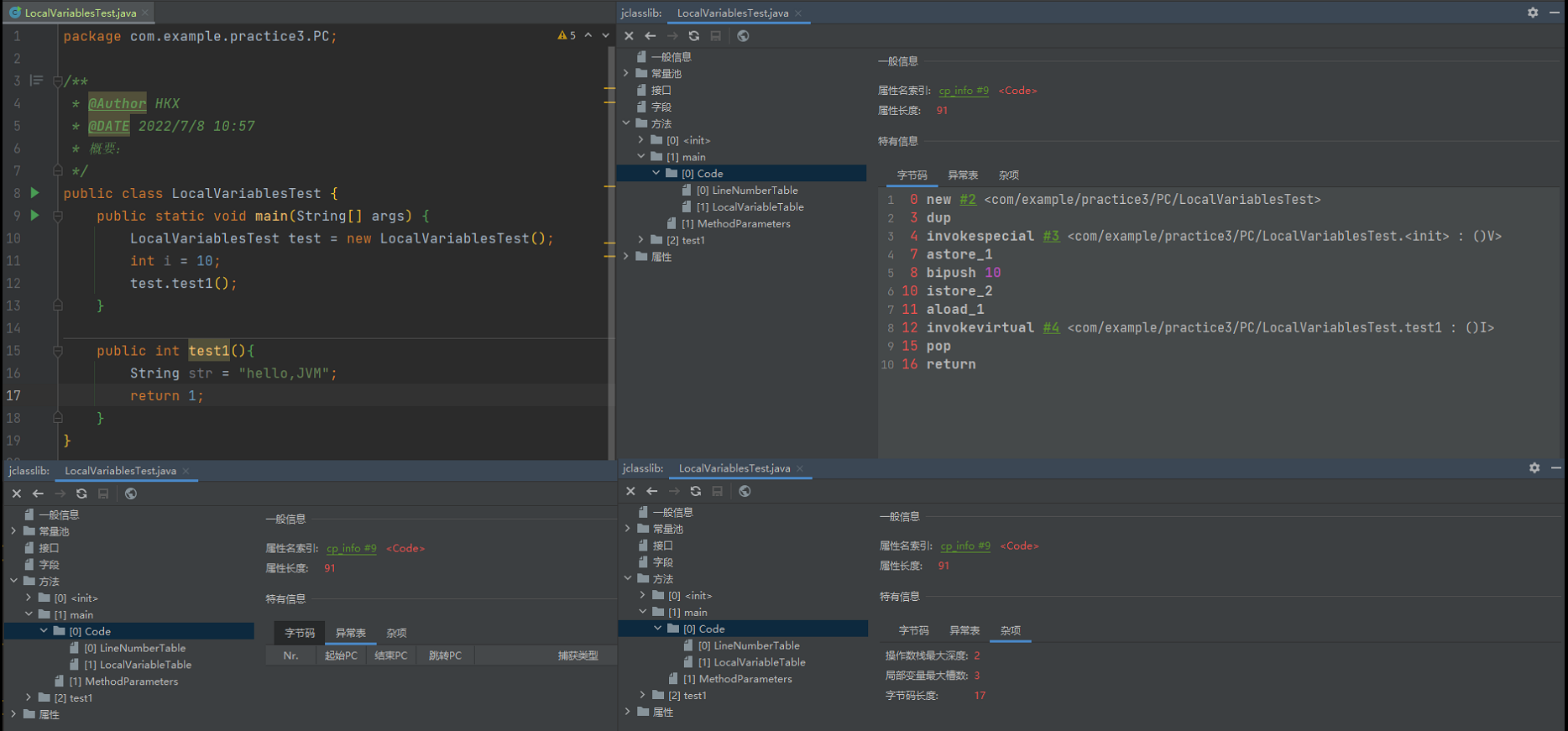Click globe browser icon in jclasslib panel with 异常表 active
Screen dimensions: 1568x731
coord(131,493)
